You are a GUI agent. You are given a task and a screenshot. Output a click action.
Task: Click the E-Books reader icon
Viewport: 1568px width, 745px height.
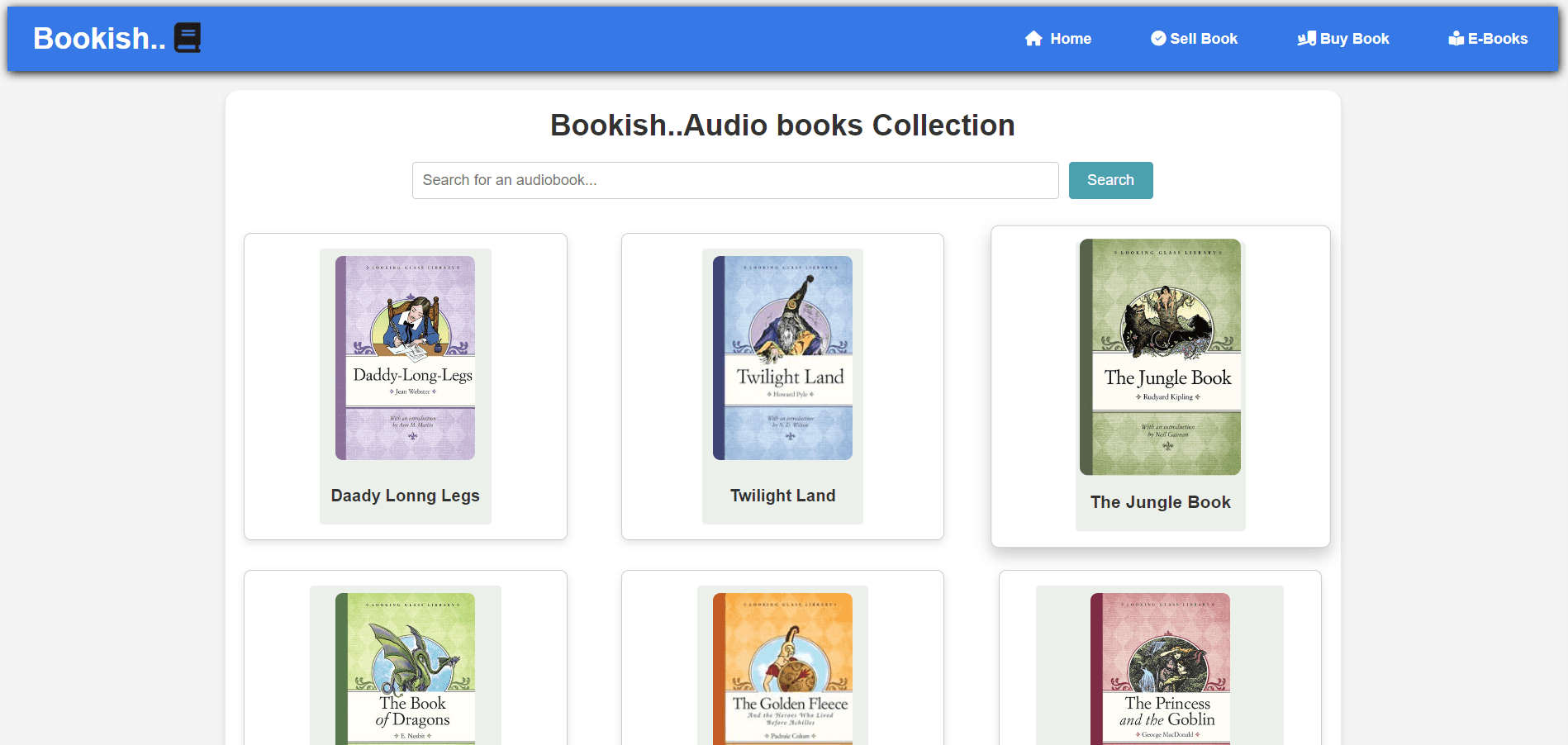point(1456,39)
